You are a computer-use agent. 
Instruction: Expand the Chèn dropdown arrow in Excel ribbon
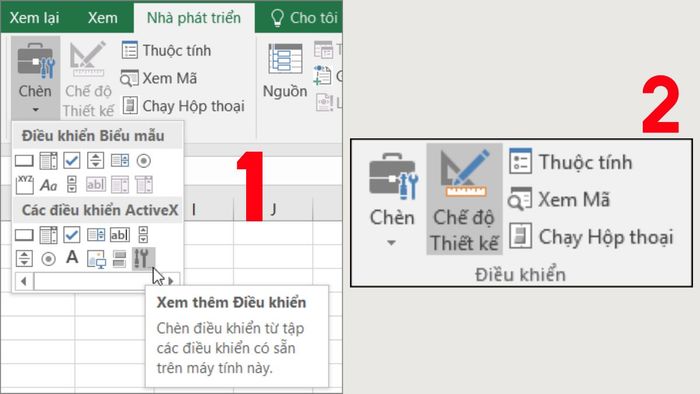(x=35, y=109)
